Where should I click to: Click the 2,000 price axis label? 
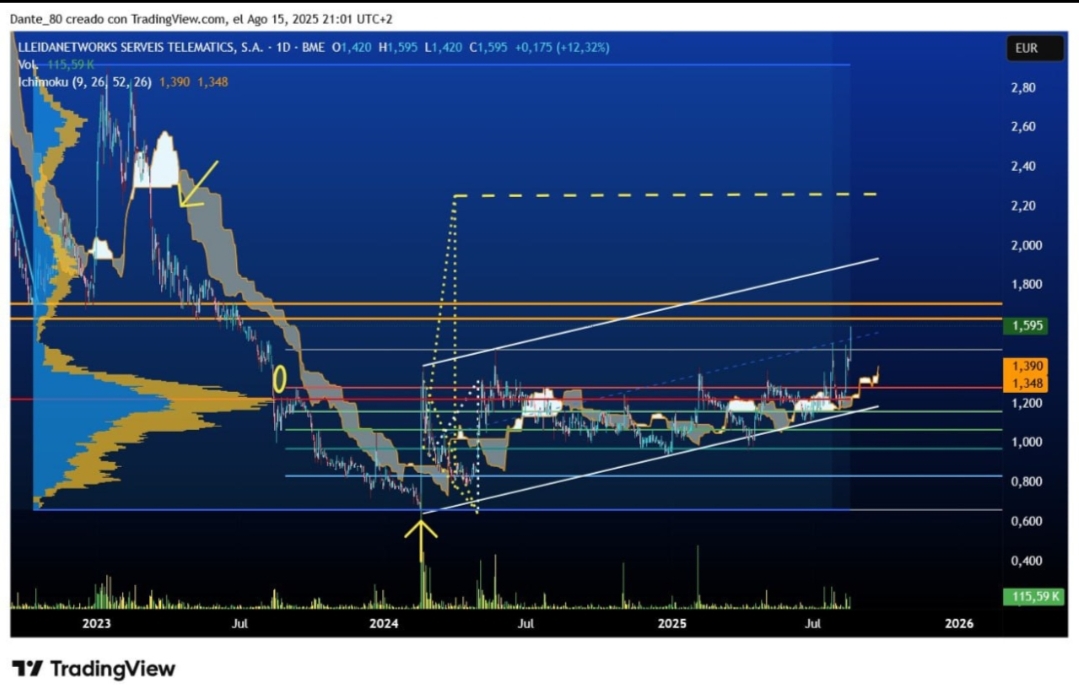(1026, 245)
